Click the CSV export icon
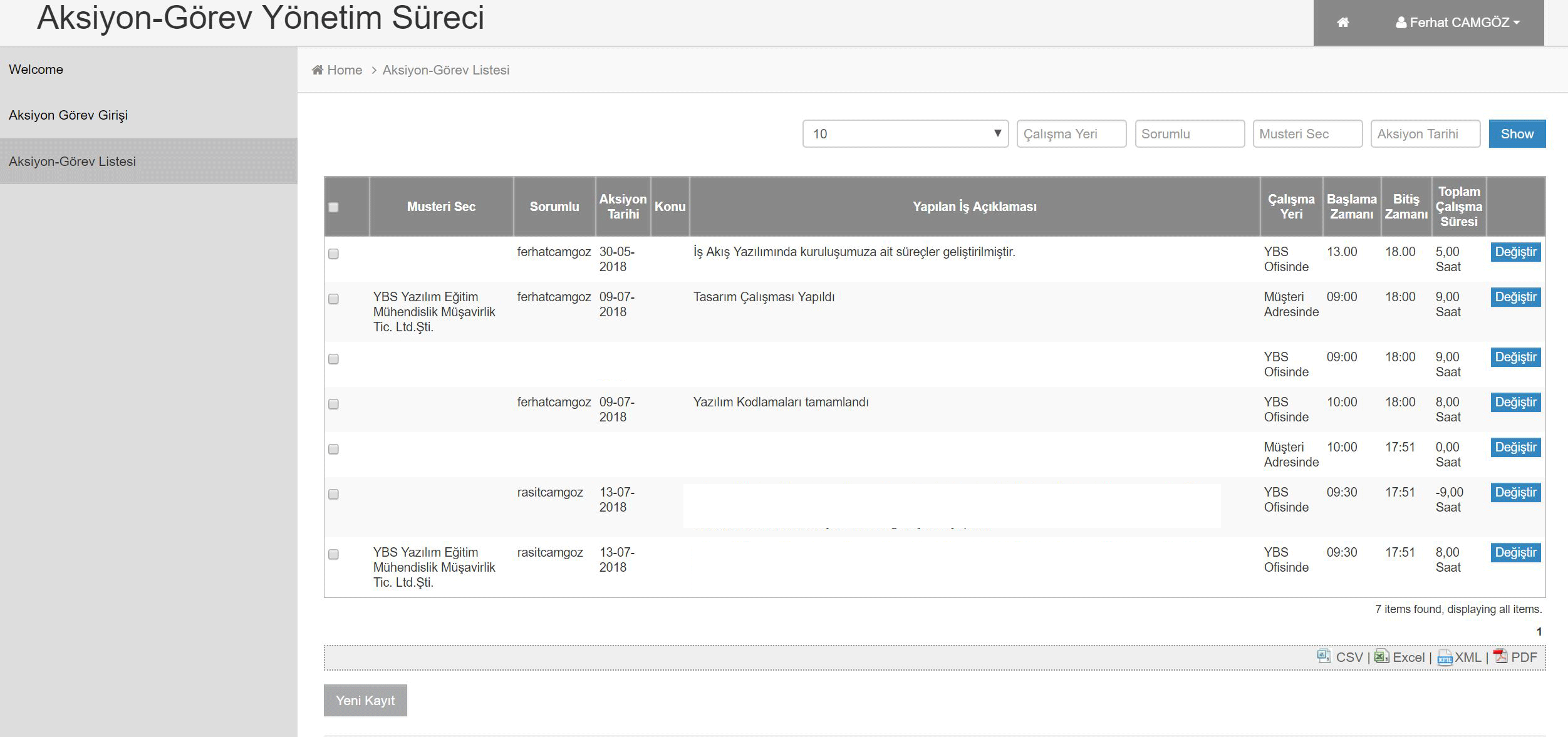1568x737 pixels. [1324, 656]
